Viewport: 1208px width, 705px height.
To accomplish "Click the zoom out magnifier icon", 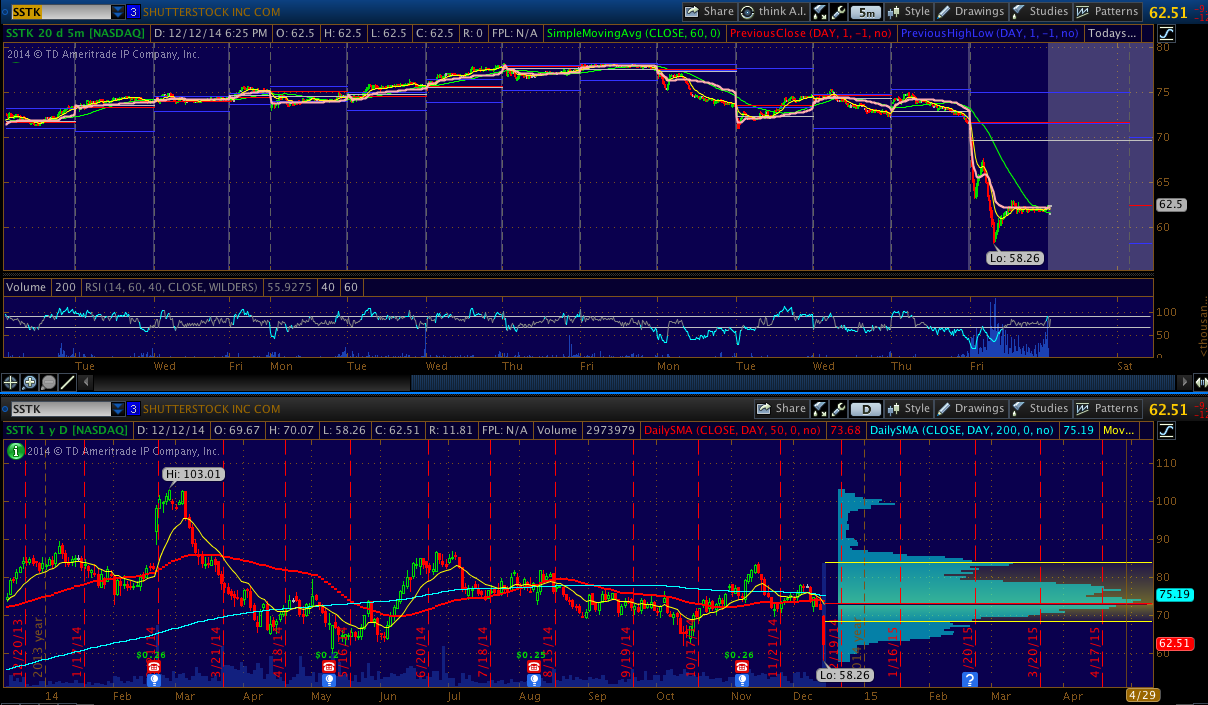I will tap(49, 382).
